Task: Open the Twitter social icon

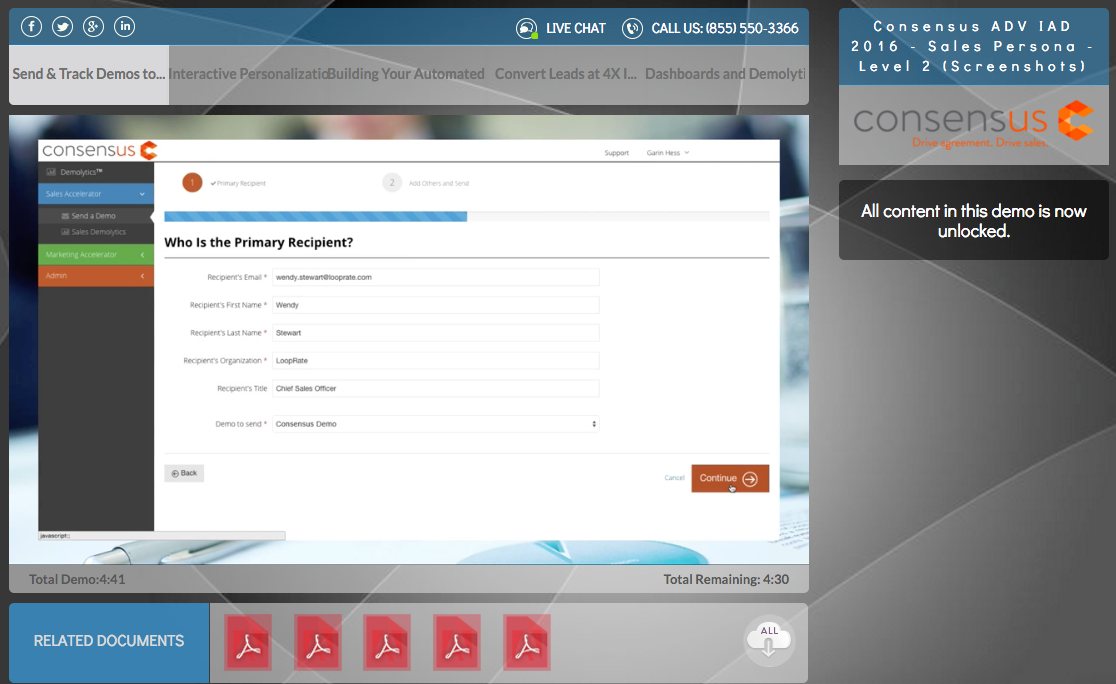Action: pos(63,27)
